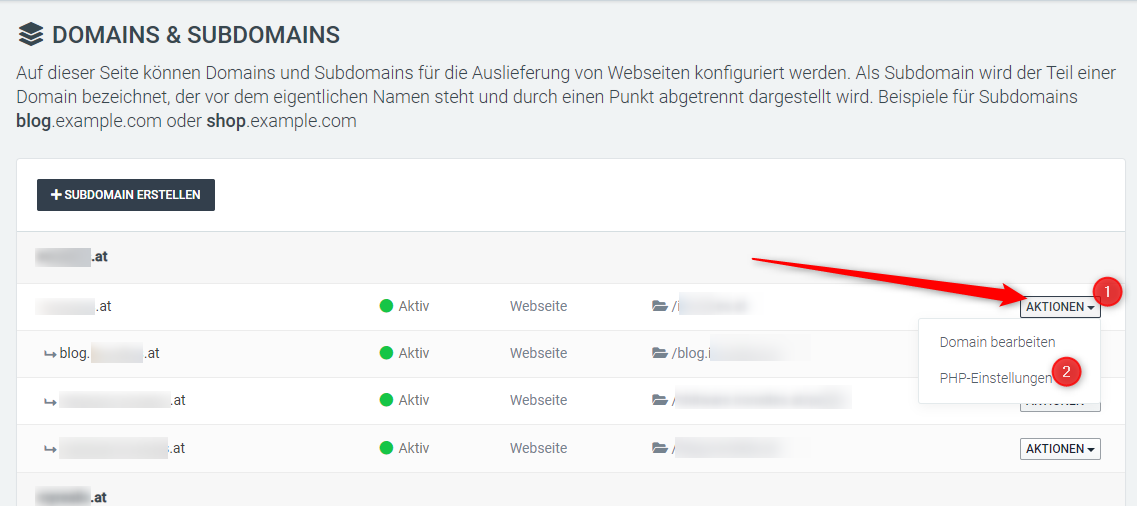This screenshot has width=1137, height=506.
Task: Click the subdomain arrow icon in the last row
Action: 49,449
